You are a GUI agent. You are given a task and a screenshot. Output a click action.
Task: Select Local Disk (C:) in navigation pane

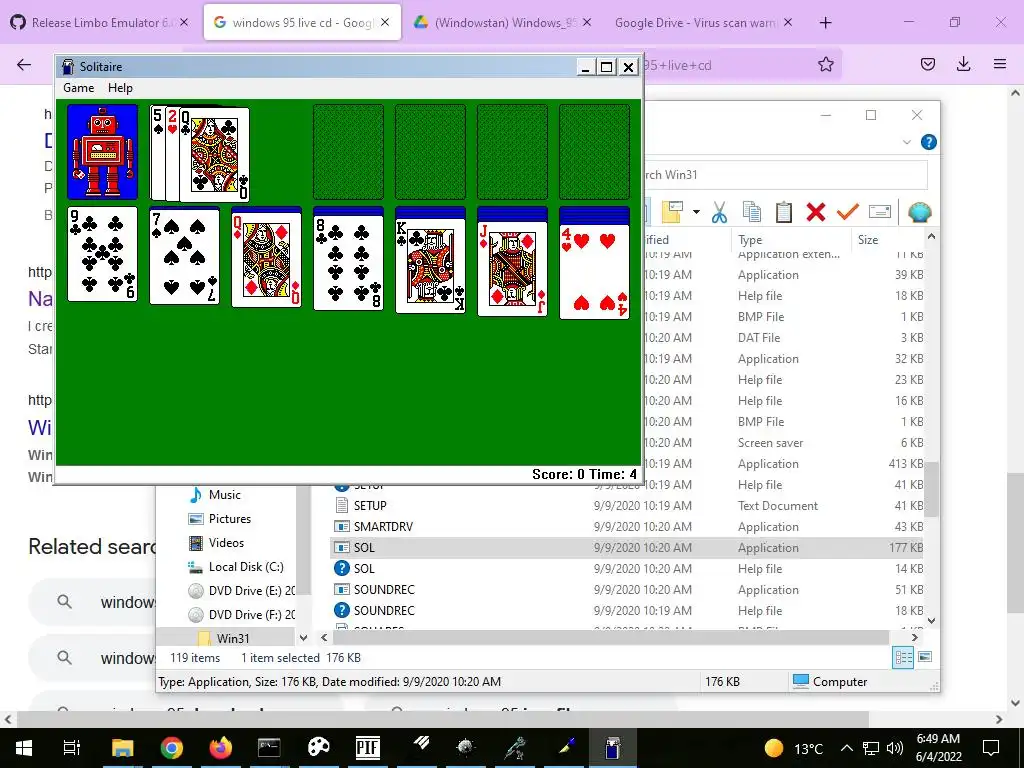[246, 567]
